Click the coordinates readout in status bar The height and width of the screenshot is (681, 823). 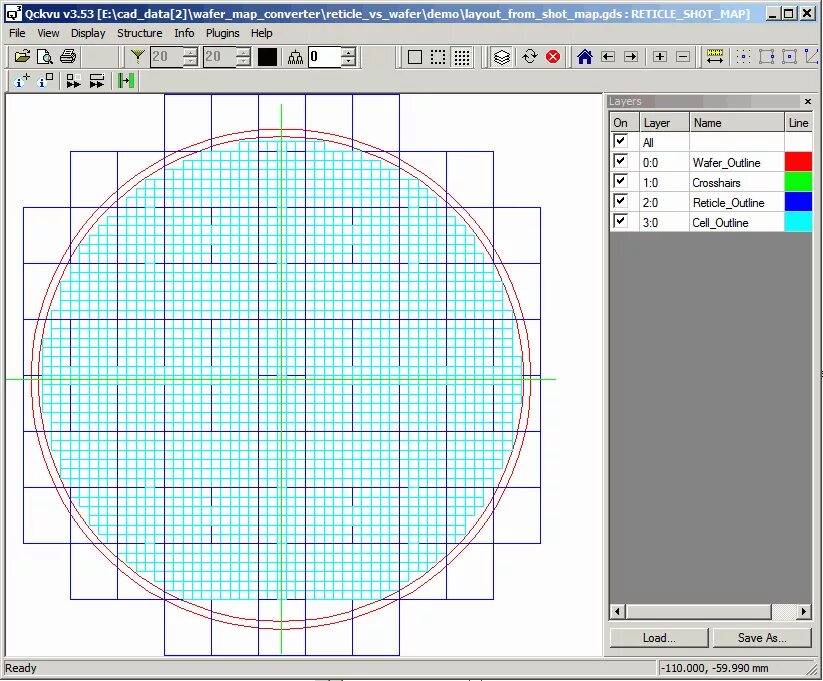(x=714, y=668)
